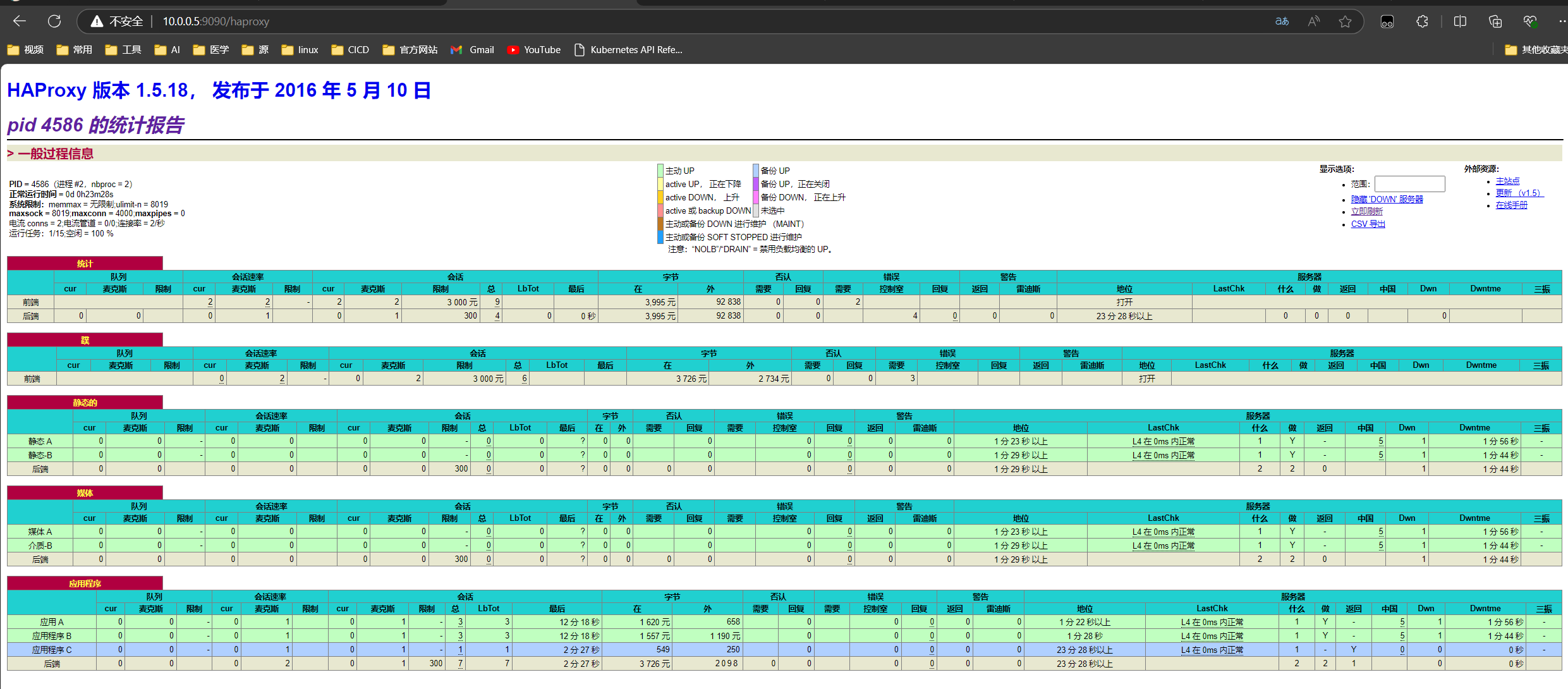The image size is (1568, 689).
Task: Click the 主动 UP green legend swatch
Action: coord(660,171)
